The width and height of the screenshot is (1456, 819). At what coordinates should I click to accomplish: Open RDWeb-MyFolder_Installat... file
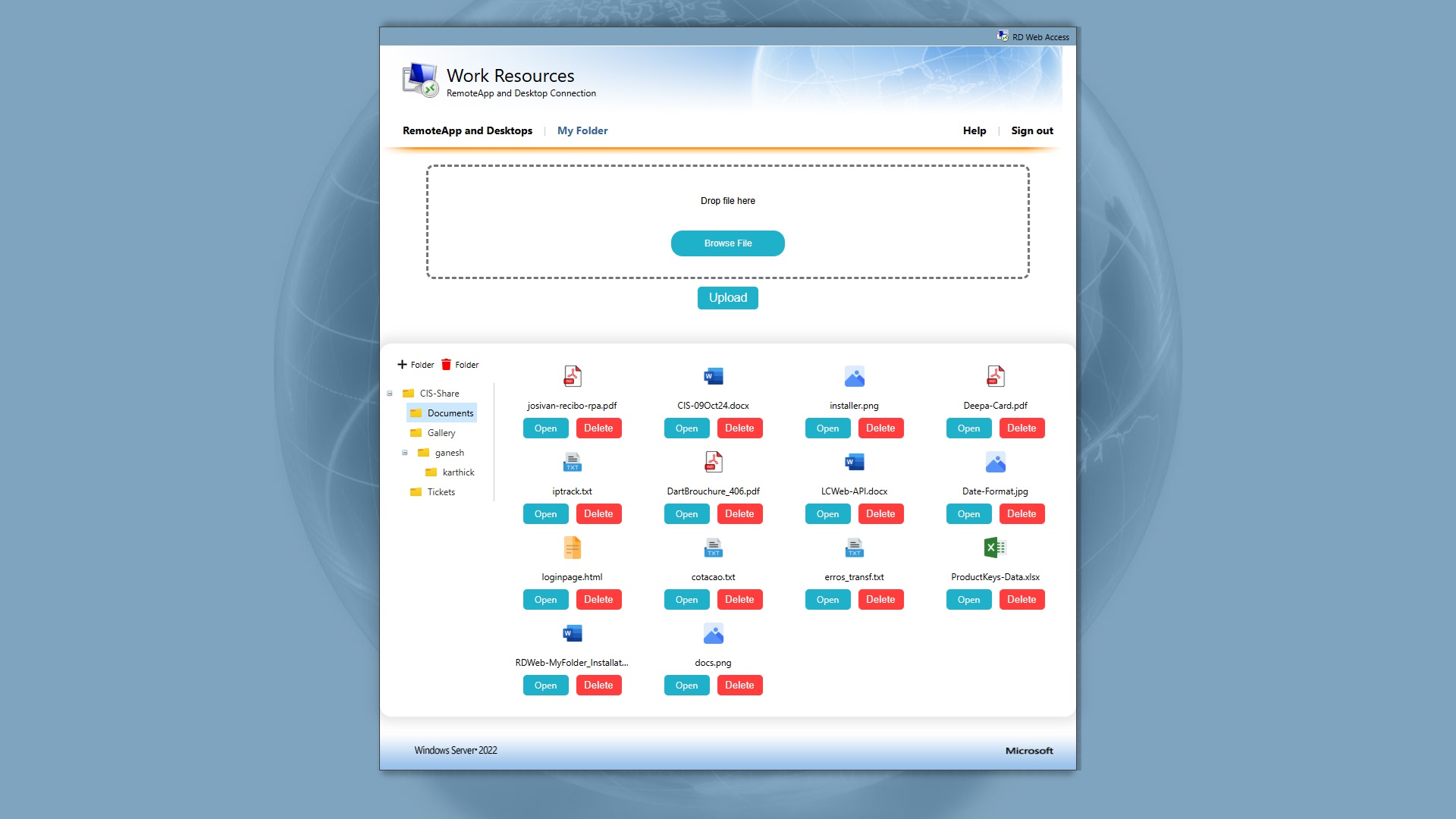tap(546, 686)
